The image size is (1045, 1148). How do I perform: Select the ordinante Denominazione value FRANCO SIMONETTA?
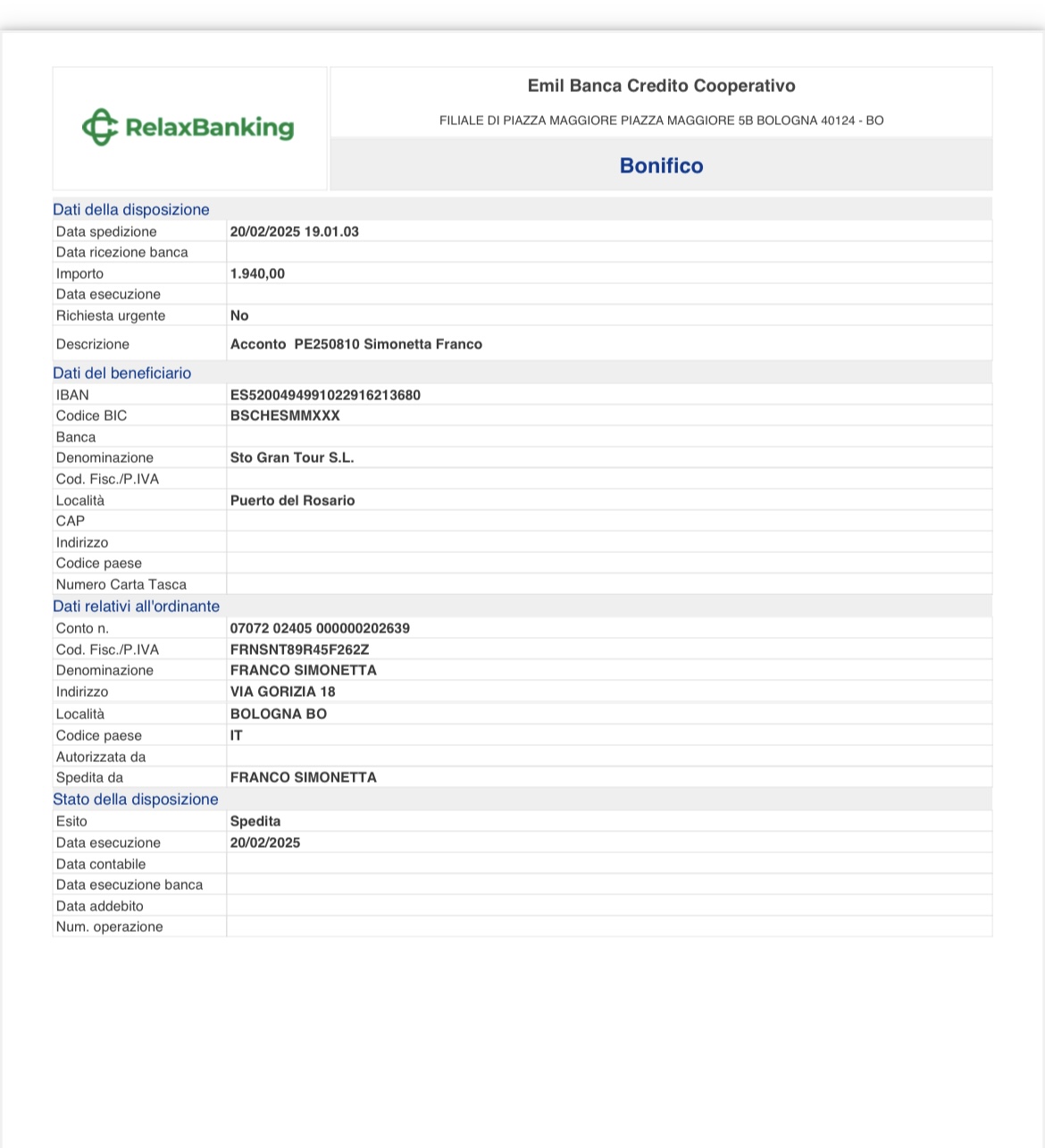(303, 670)
